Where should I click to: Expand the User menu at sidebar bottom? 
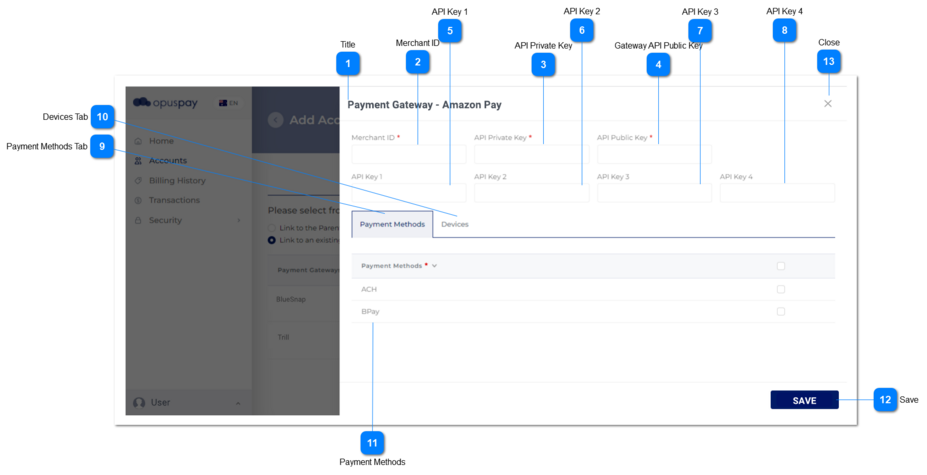[x=238, y=403]
